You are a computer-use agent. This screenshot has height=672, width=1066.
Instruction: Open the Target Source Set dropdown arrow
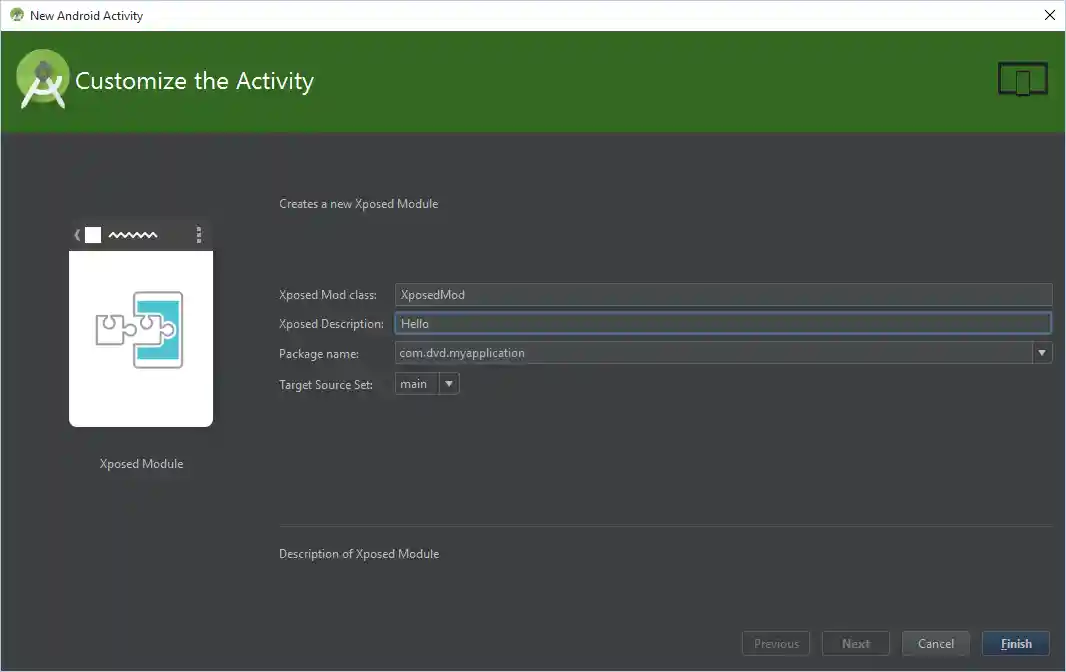tap(449, 384)
